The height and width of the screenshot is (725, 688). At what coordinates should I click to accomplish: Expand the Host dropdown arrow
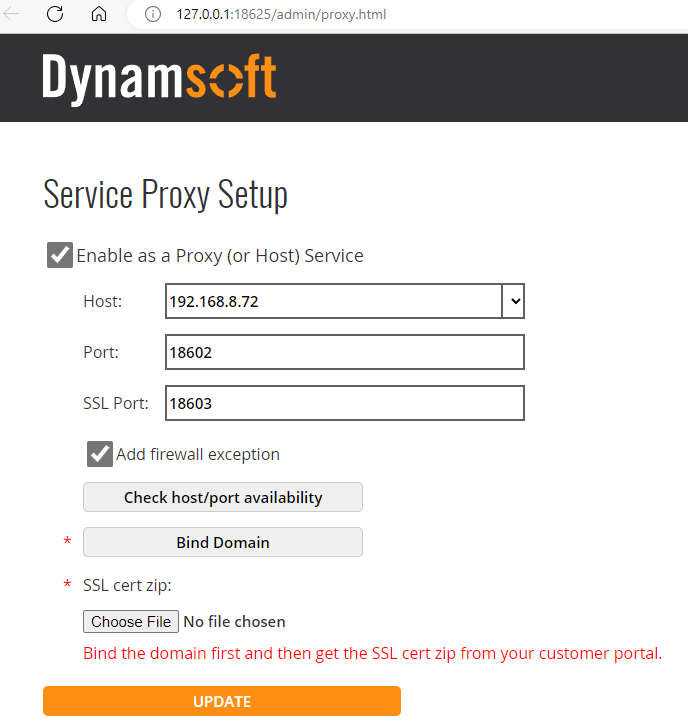point(514,301)
